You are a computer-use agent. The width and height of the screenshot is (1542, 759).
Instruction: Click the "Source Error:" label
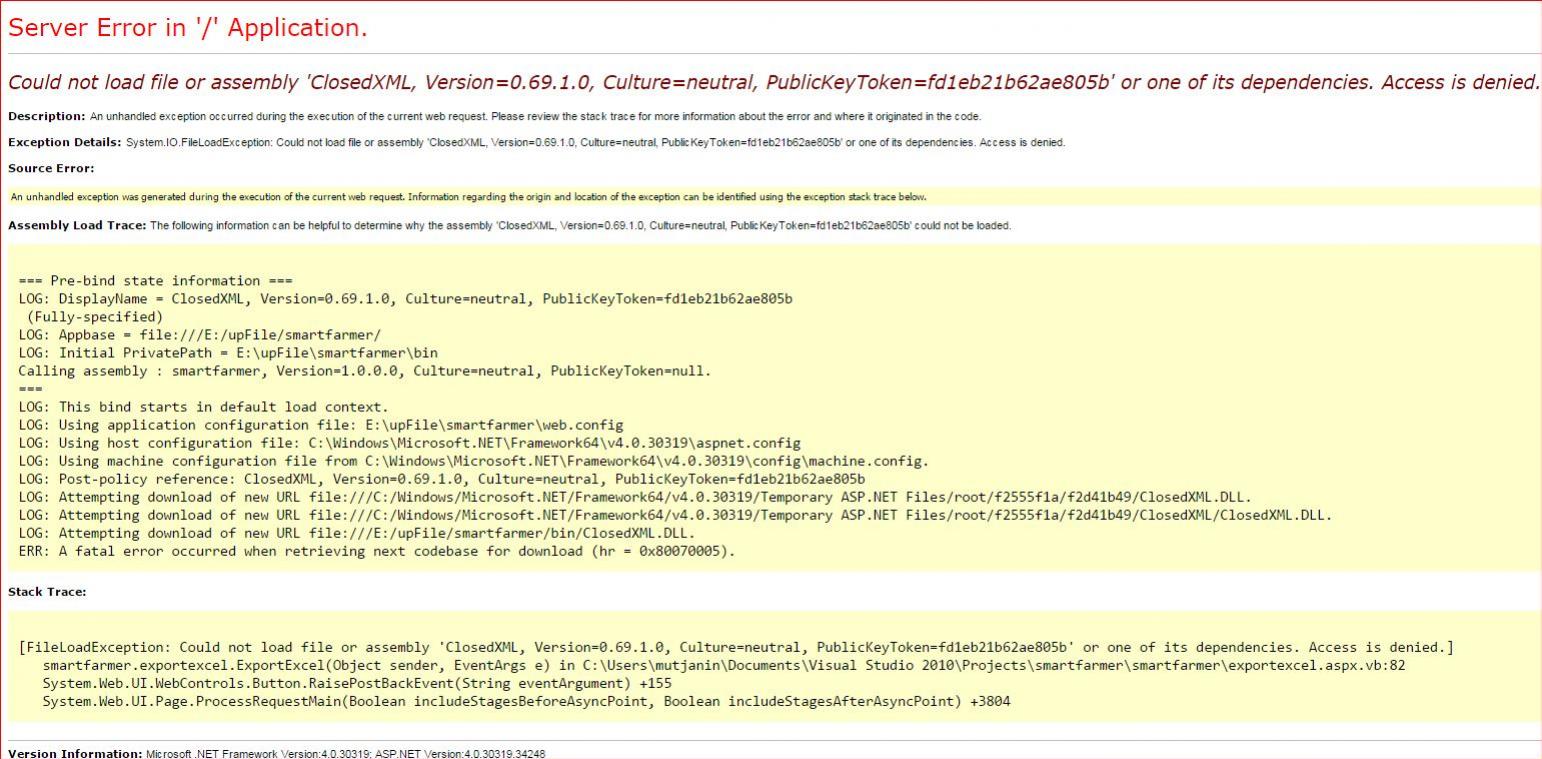[51, 168]
